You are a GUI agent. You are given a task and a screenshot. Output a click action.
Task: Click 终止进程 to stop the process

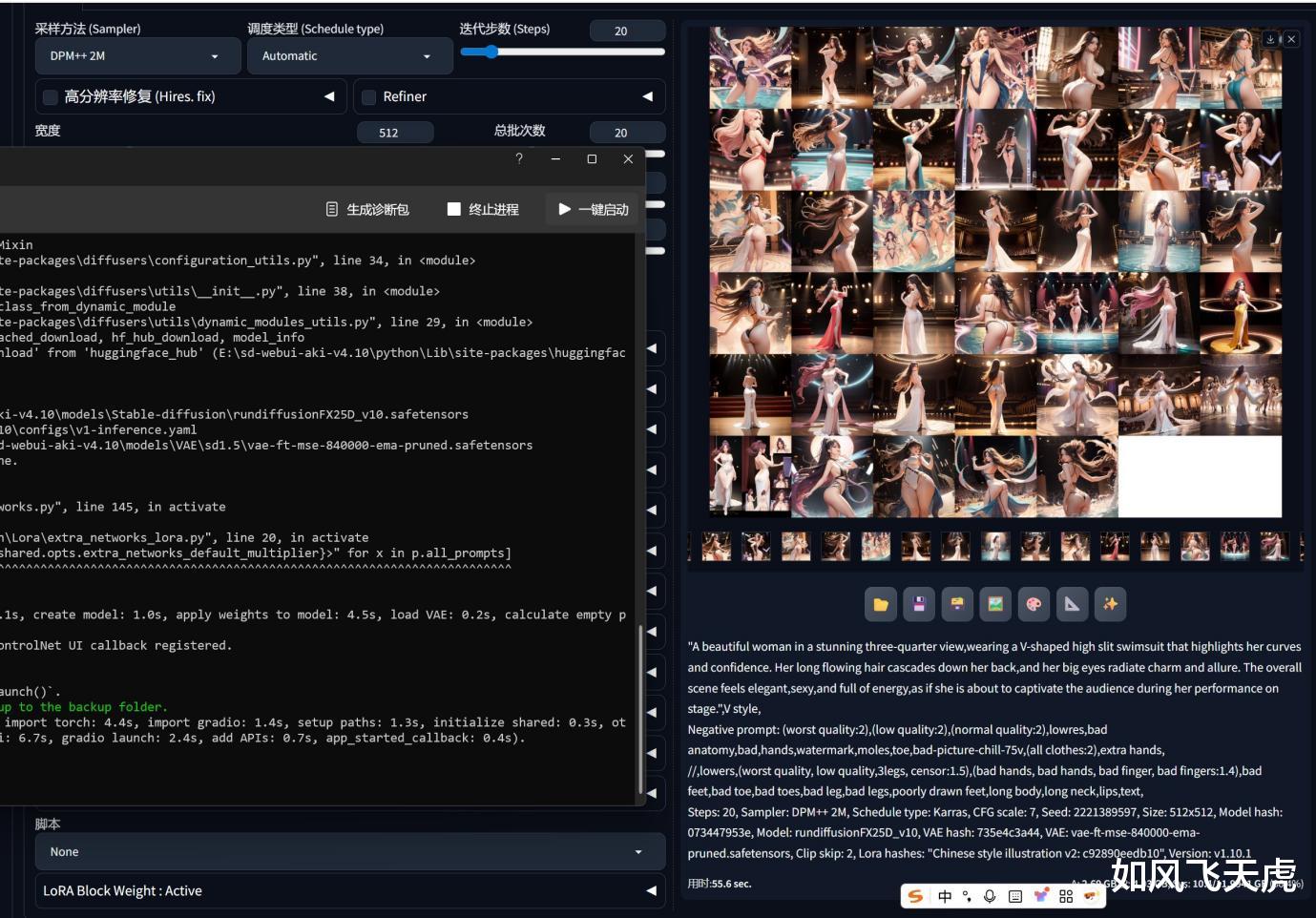click(483, 209)
